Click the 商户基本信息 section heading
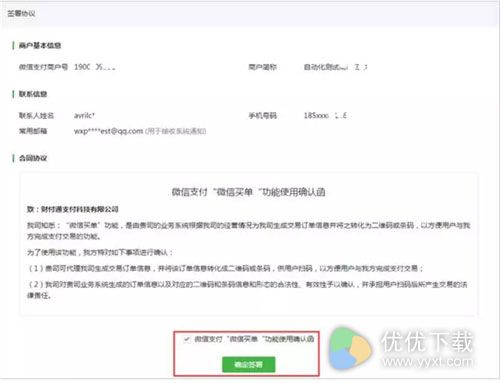Screen dimensions: 500x383 [40, 45]
